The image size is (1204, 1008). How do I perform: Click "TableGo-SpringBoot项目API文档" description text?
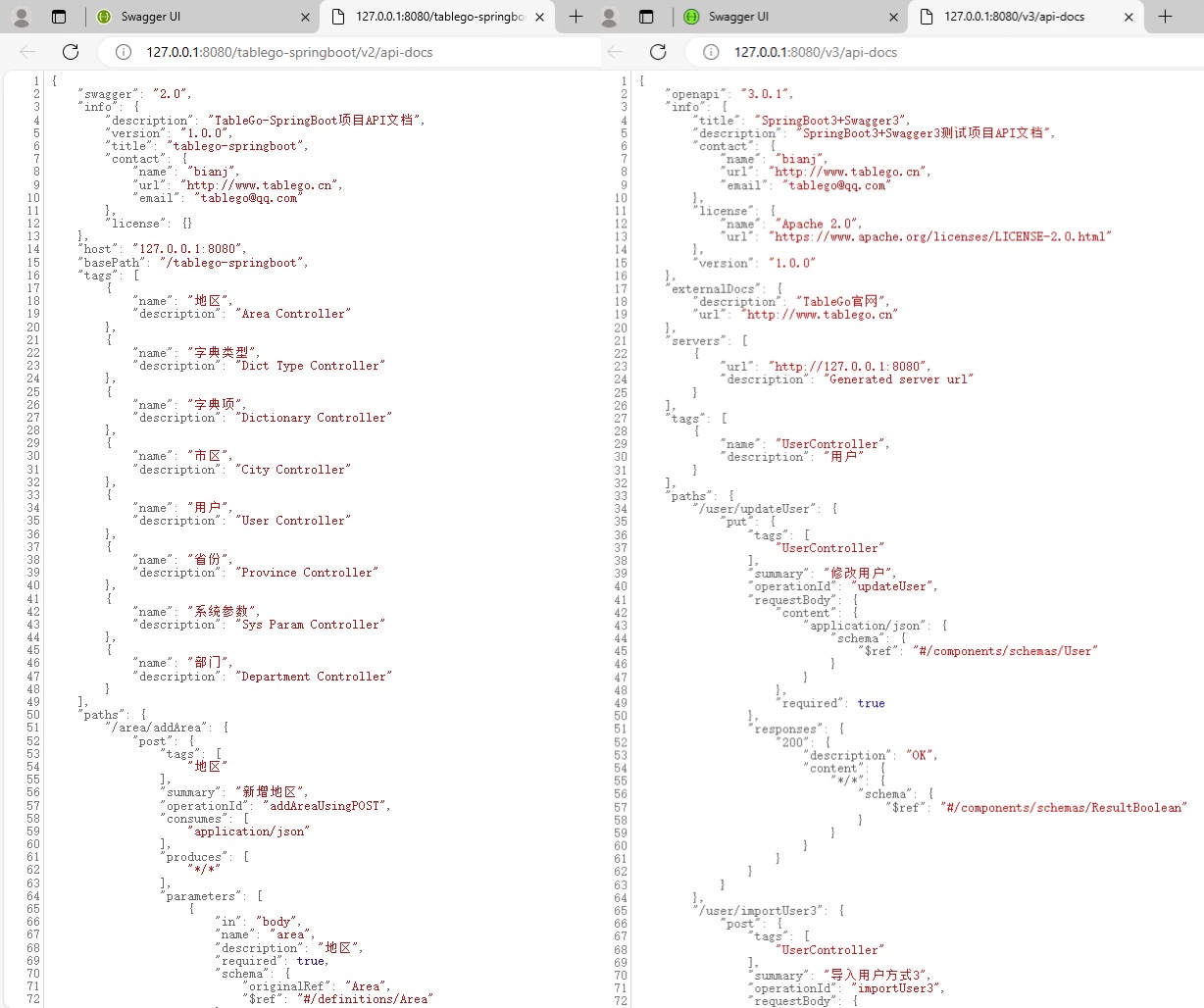click(319, 120)
